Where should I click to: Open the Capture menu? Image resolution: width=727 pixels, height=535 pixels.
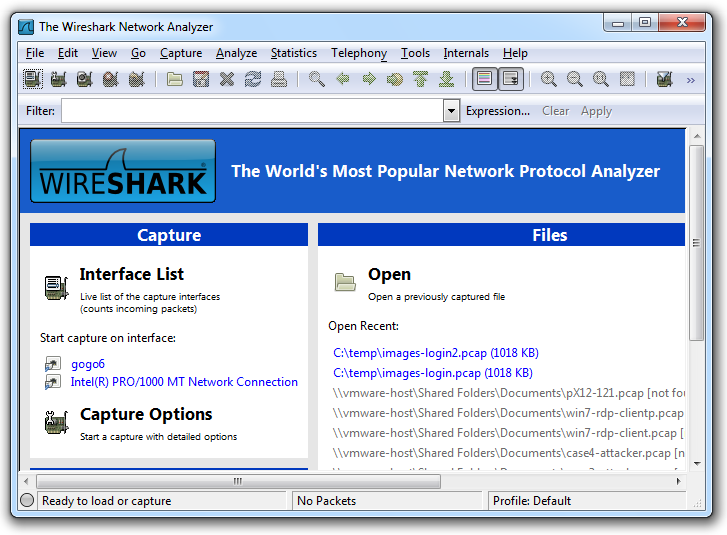[180, 53]
